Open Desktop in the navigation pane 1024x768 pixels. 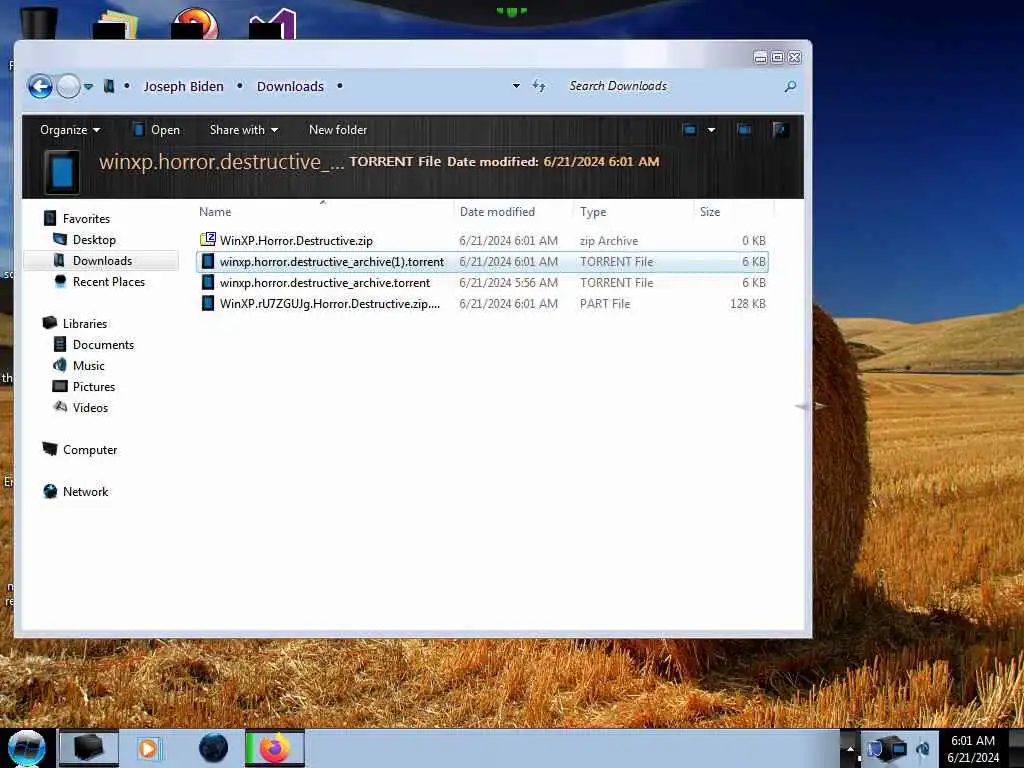click(84, 240)
